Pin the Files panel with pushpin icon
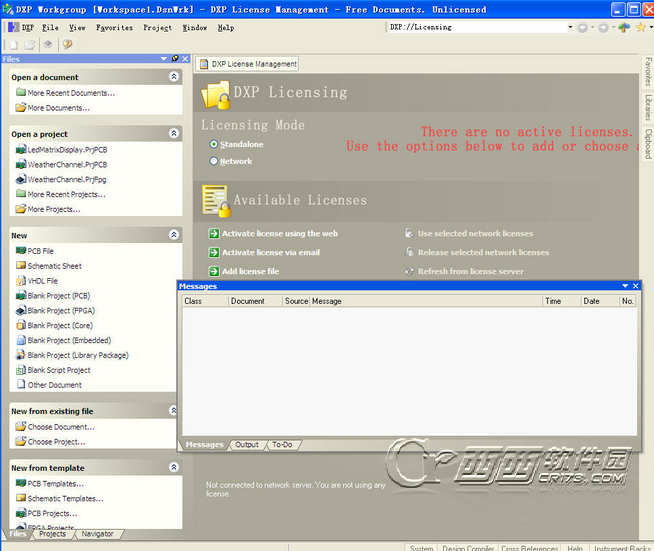The height and width of the screenshot is (551, 654). (175, 58)
